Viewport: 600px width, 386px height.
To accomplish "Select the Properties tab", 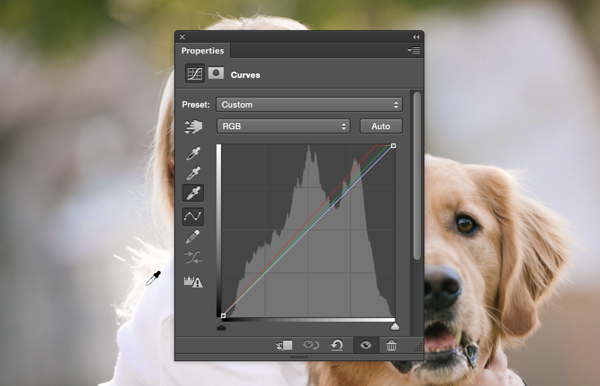I will pos(203,50).
